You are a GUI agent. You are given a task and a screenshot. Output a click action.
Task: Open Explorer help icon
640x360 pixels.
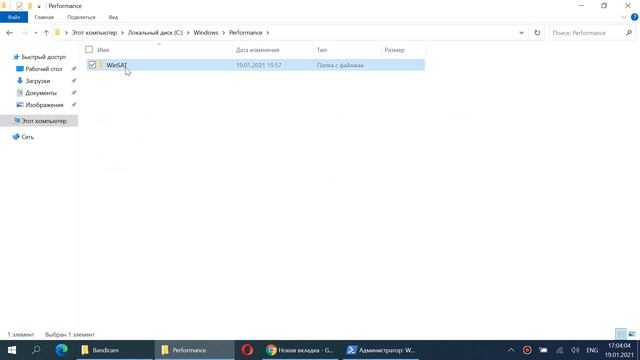(x=634, y=17)
